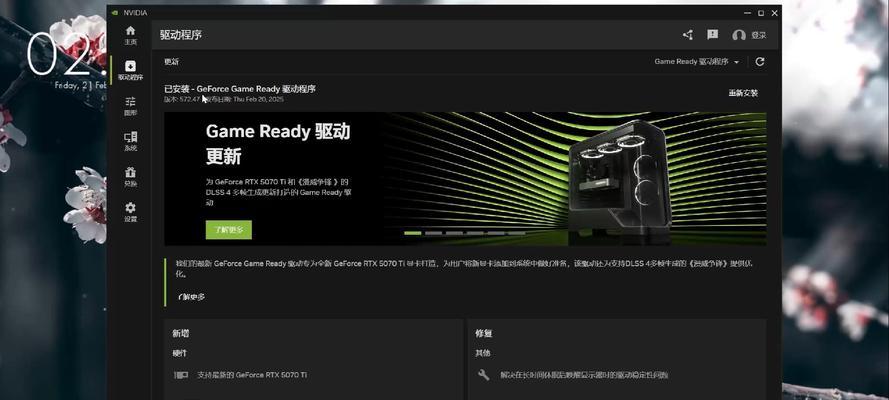Click the 驱动程序 page title in header

(181, 35)
